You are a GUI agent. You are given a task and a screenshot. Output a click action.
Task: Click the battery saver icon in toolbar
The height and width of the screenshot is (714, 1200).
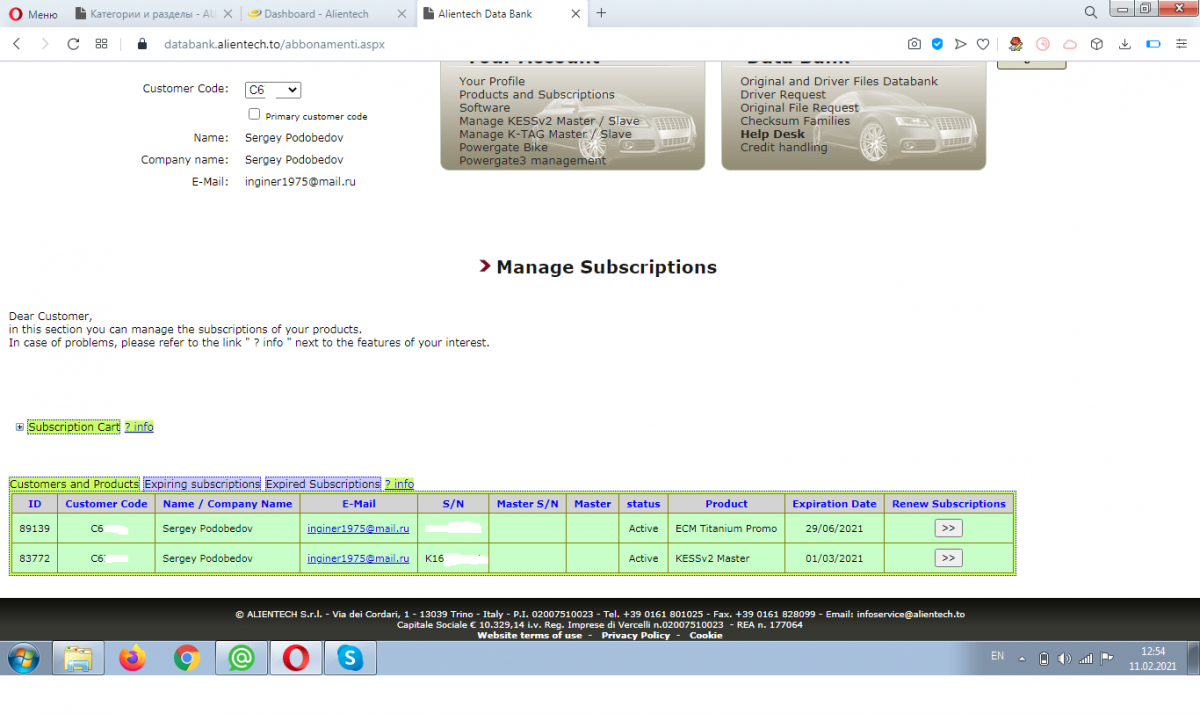click(x=1152, y=44)
